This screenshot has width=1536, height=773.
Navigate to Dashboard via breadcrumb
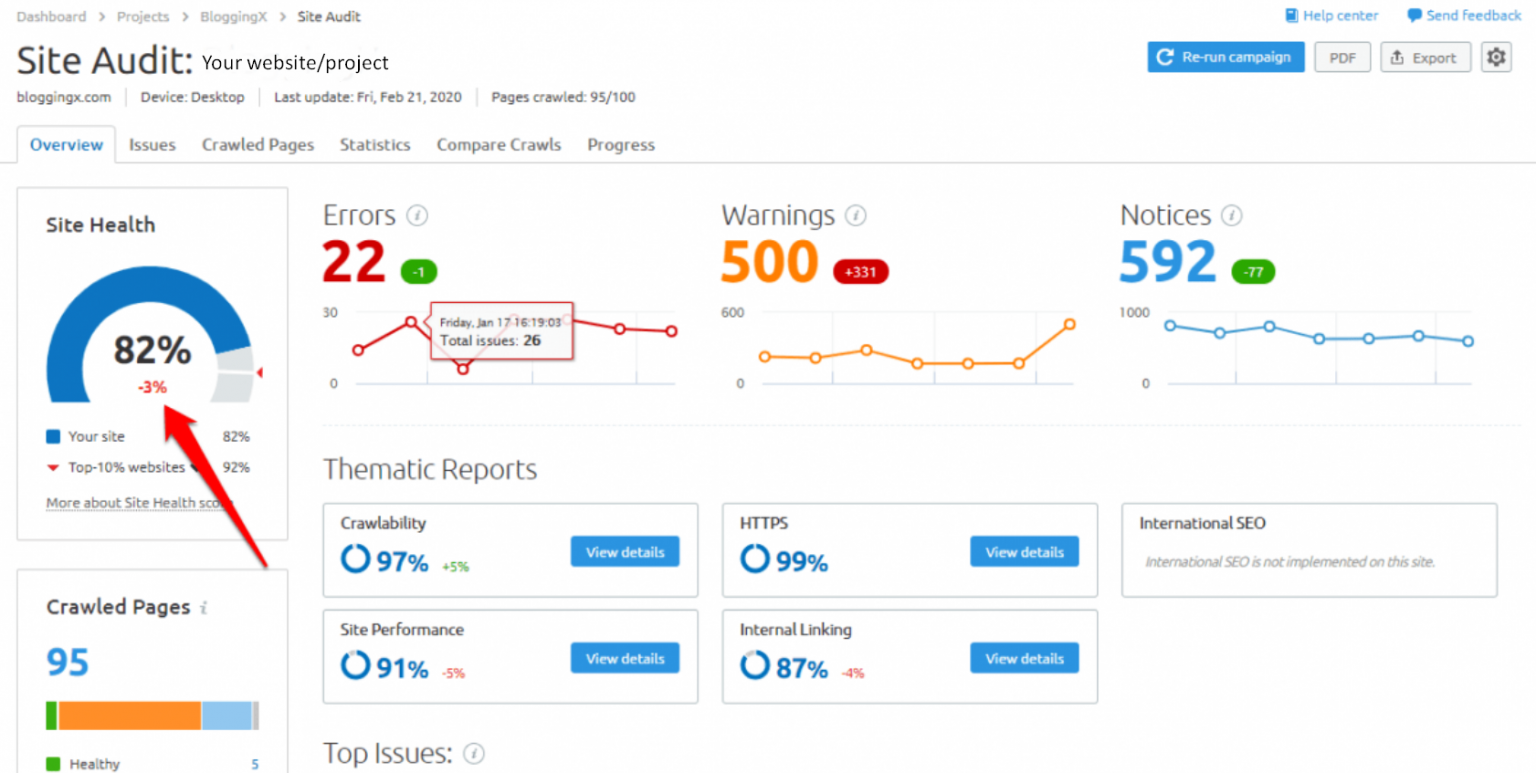point(51,16)
